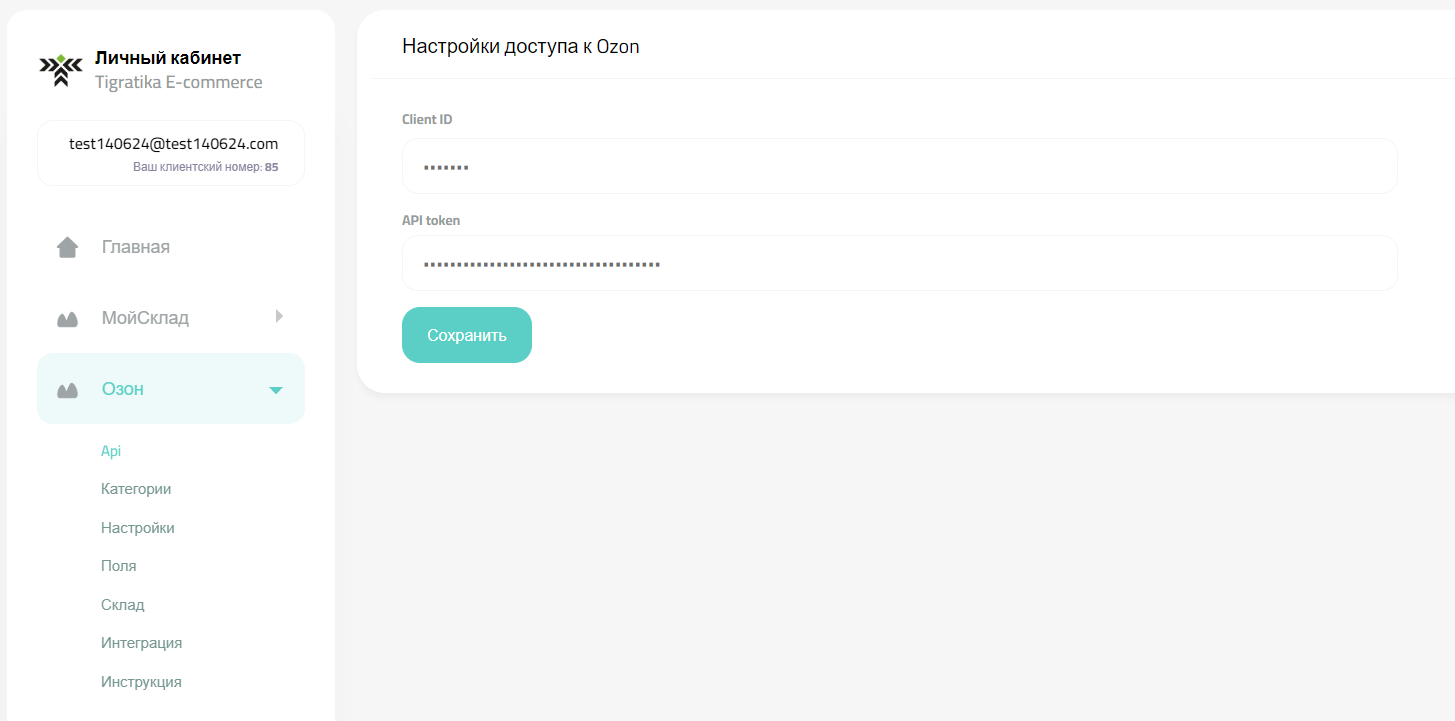
Task: Open the Api submenu page
Action: [111, 451]
